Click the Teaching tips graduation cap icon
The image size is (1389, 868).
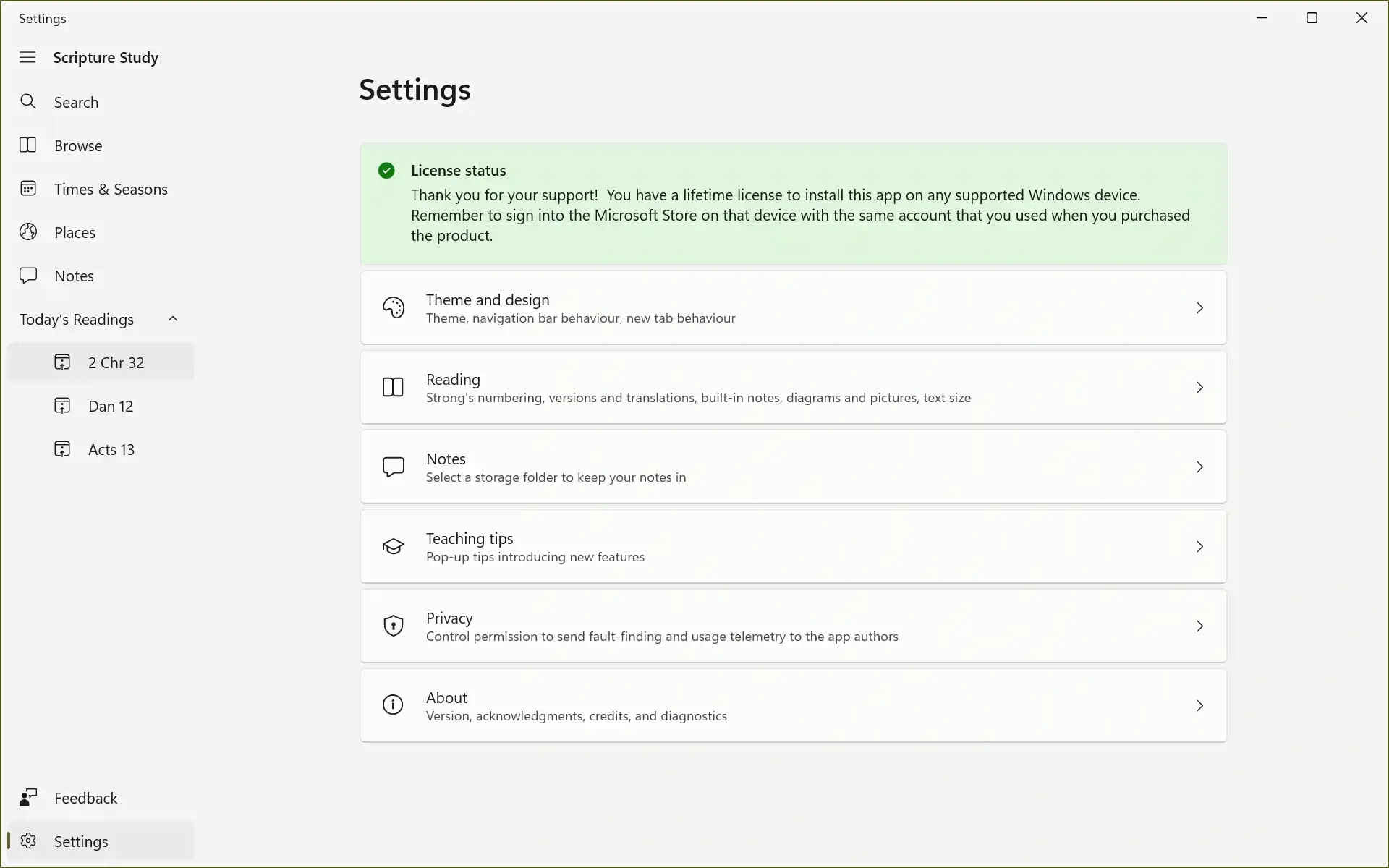(x=393, y=546)
